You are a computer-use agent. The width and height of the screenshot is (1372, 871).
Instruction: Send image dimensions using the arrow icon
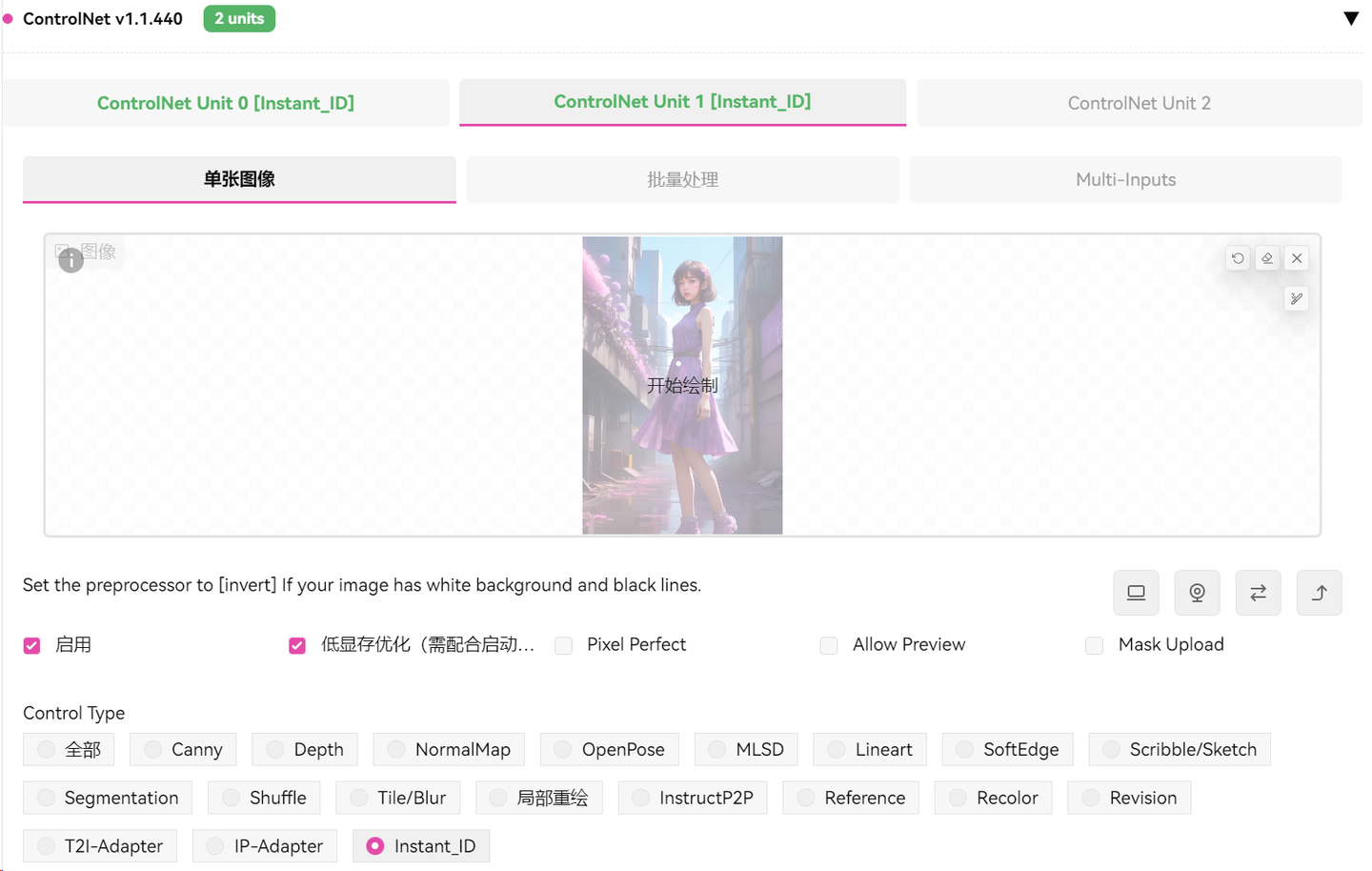click(1319, 592)
